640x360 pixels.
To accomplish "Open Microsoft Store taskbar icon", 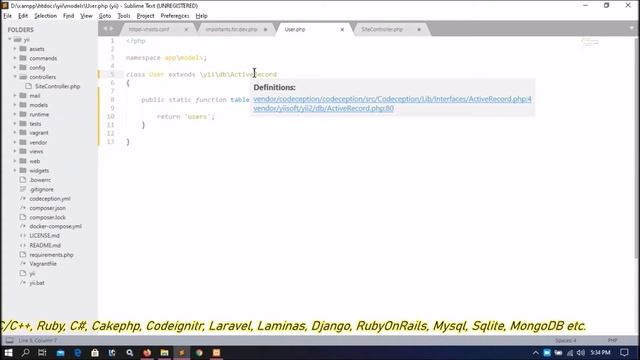I will point(95,353).
